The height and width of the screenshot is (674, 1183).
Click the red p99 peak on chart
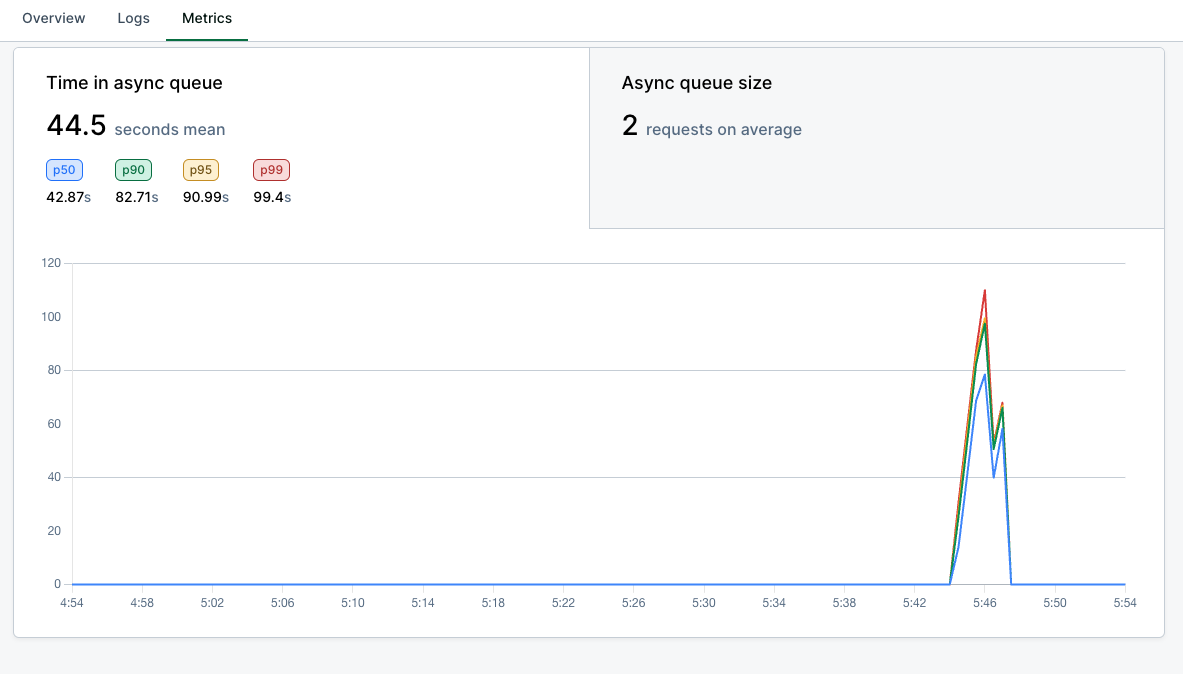[x=985, y=291]
